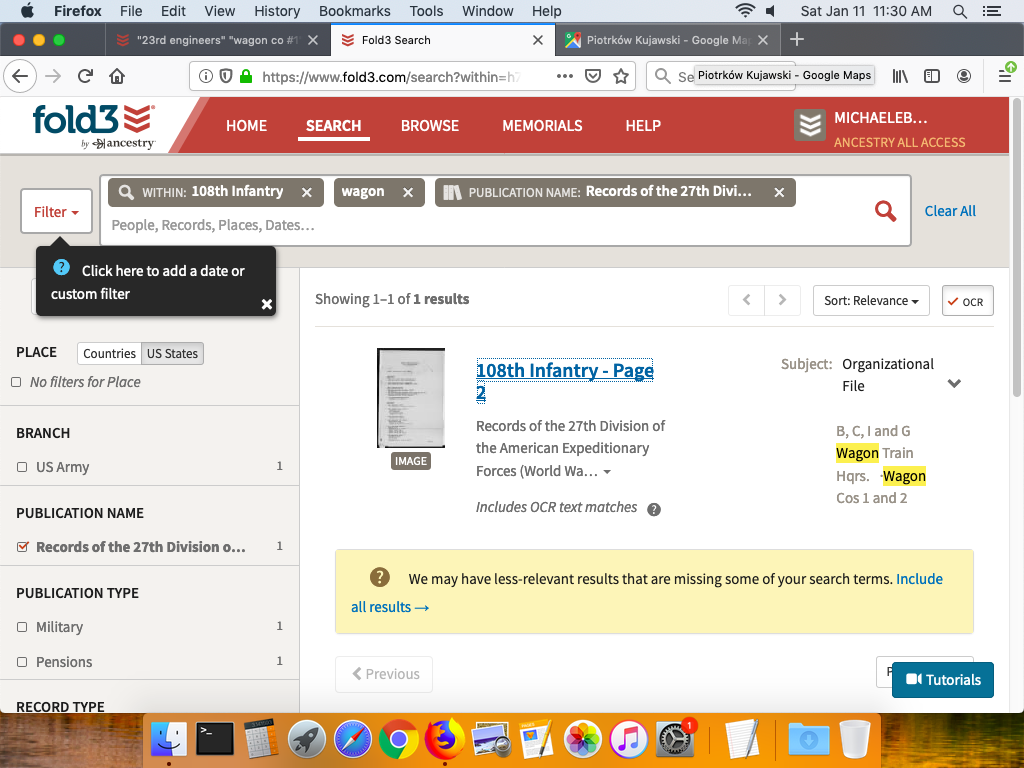Enable the Military publication type filter

tap(22, 627)
